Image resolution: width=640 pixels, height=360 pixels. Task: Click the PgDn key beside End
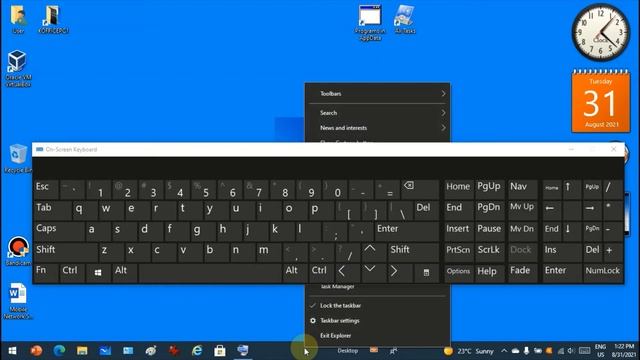[x=489, y=210]
